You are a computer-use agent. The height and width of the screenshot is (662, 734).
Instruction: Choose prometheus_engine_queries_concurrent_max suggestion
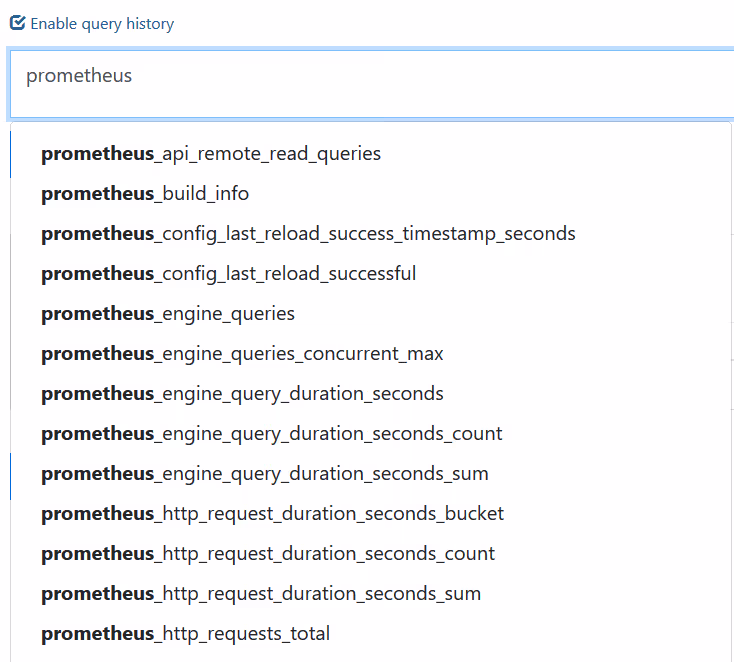pos(242,354)
